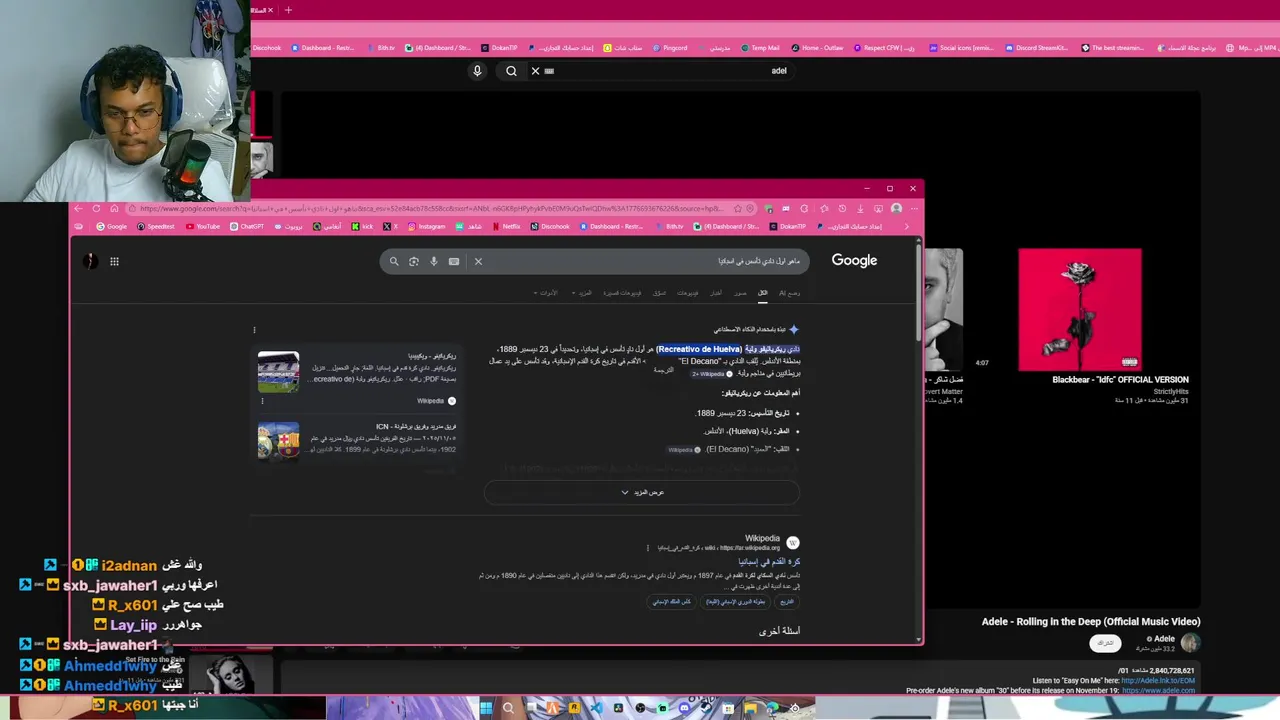Viewport: 1280px width, 720px height.
Task: Open three-dot options for the Wikipedia result
Action: click(647, 548)
